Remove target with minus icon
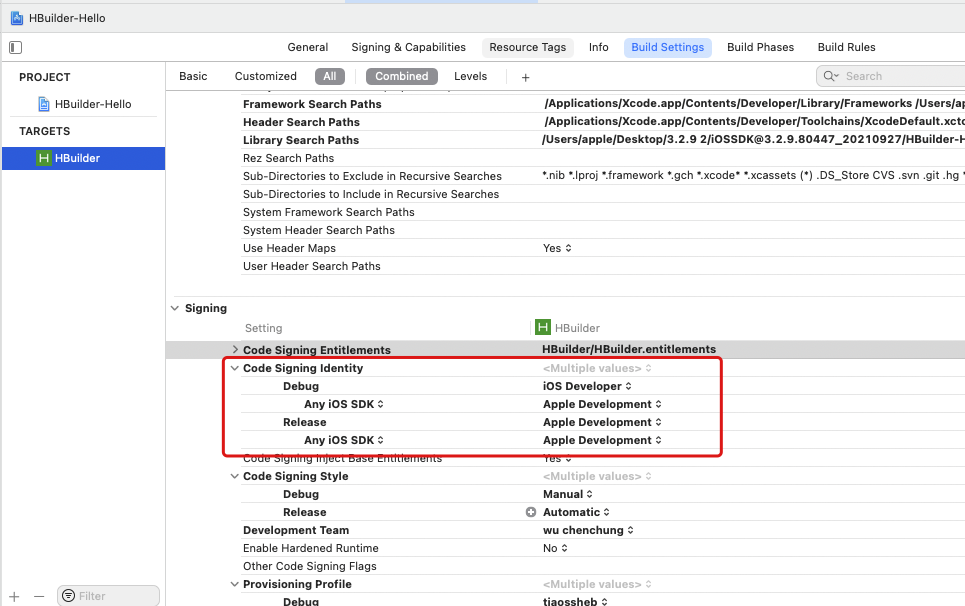965x606 pixels. tap(39, 596)
